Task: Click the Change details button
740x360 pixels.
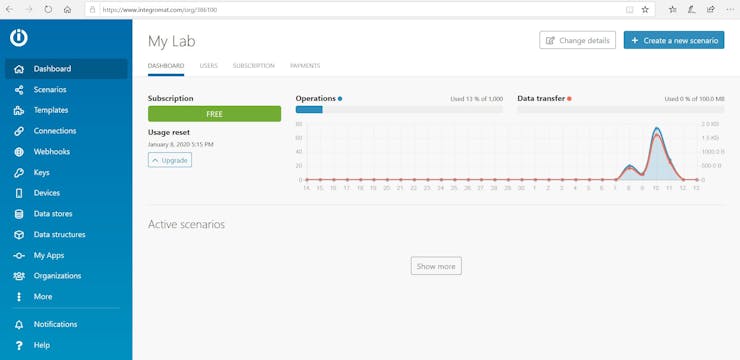Action: point(578,41)
